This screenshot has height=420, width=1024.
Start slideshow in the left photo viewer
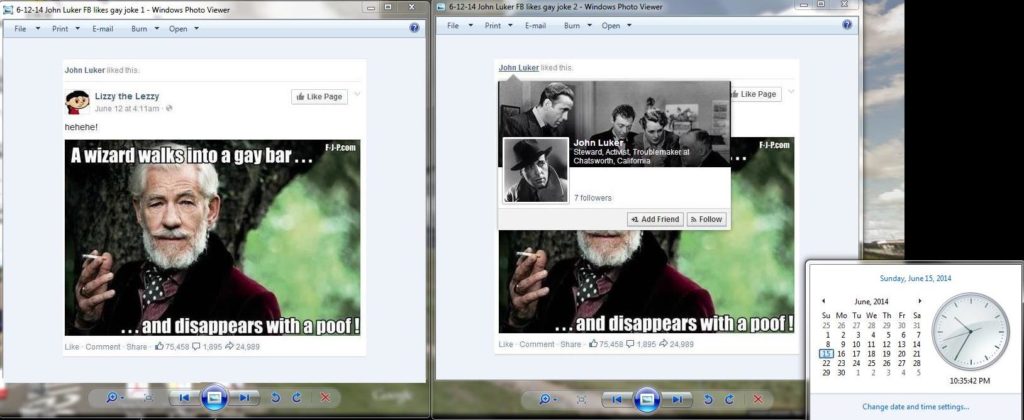click(214, 398)
